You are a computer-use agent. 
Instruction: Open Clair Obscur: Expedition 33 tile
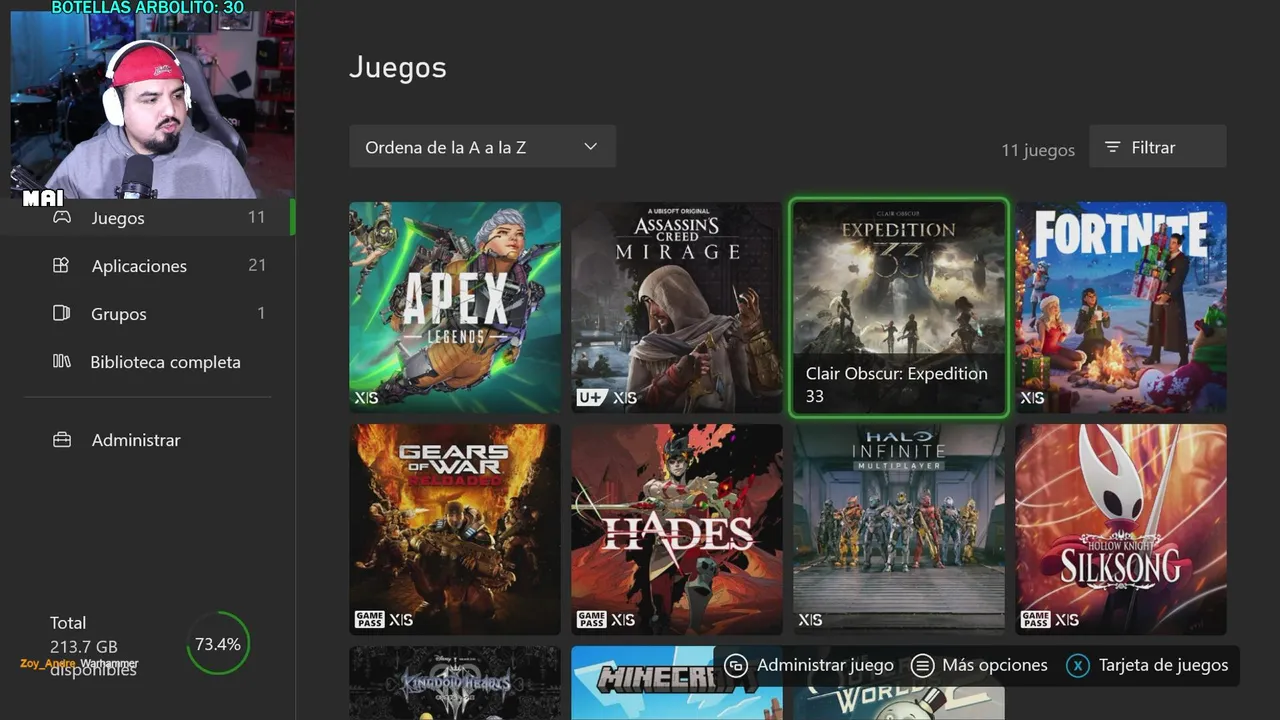[x=899, y=307]
